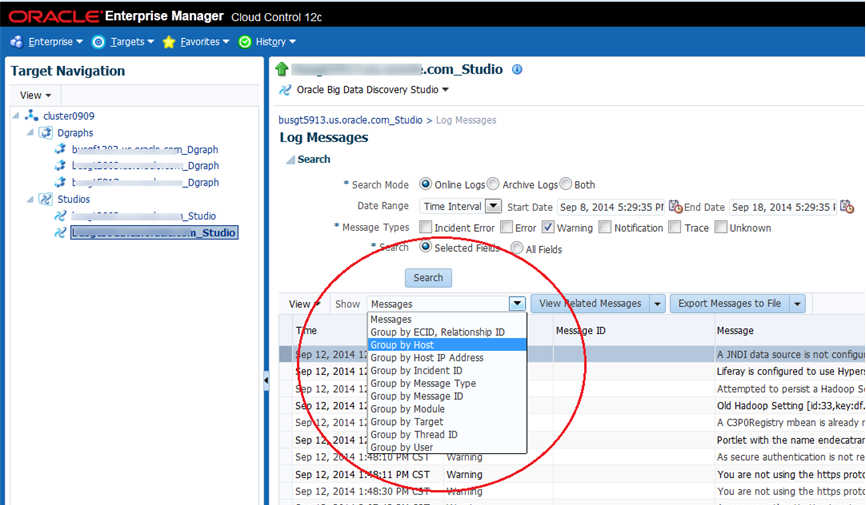This screenshot has width=866, height=505.
Task: Enable Trace message type
Action: 674,227
